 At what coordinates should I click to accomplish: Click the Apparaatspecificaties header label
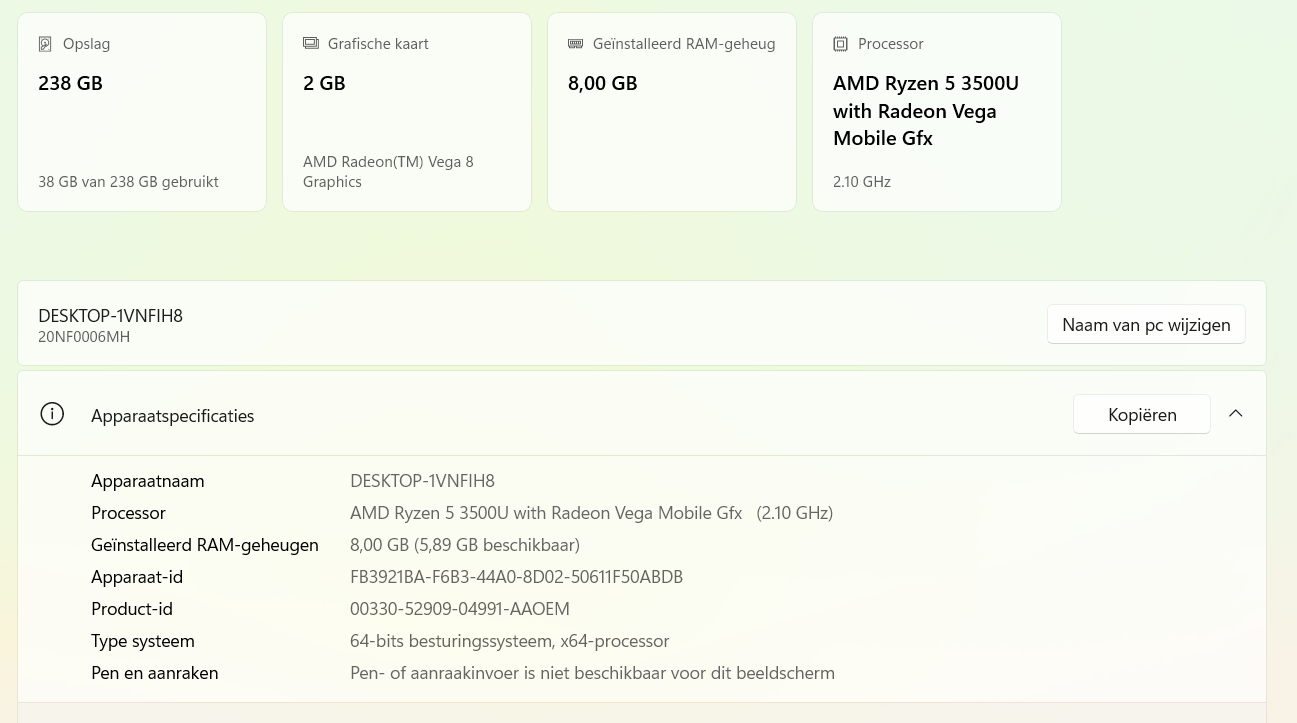pyautogui.click(x=173, y=415)
